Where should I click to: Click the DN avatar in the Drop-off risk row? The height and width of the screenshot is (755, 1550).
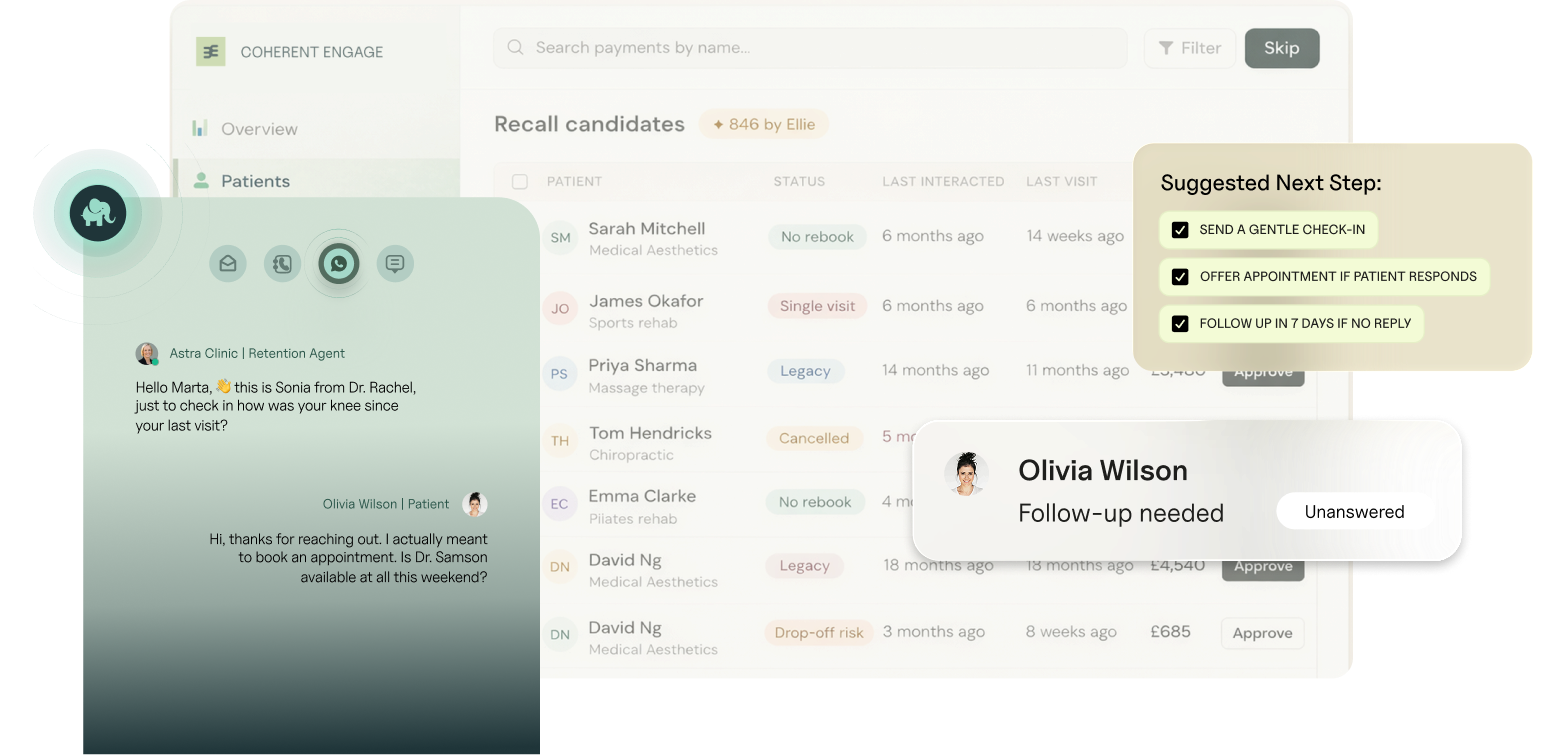click(560, 634)
